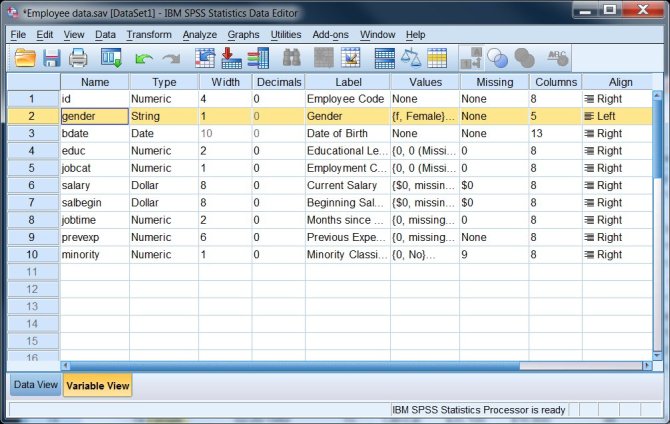Select row number 1 header
This screenshot has height=424, width=670.
[32, 99]
